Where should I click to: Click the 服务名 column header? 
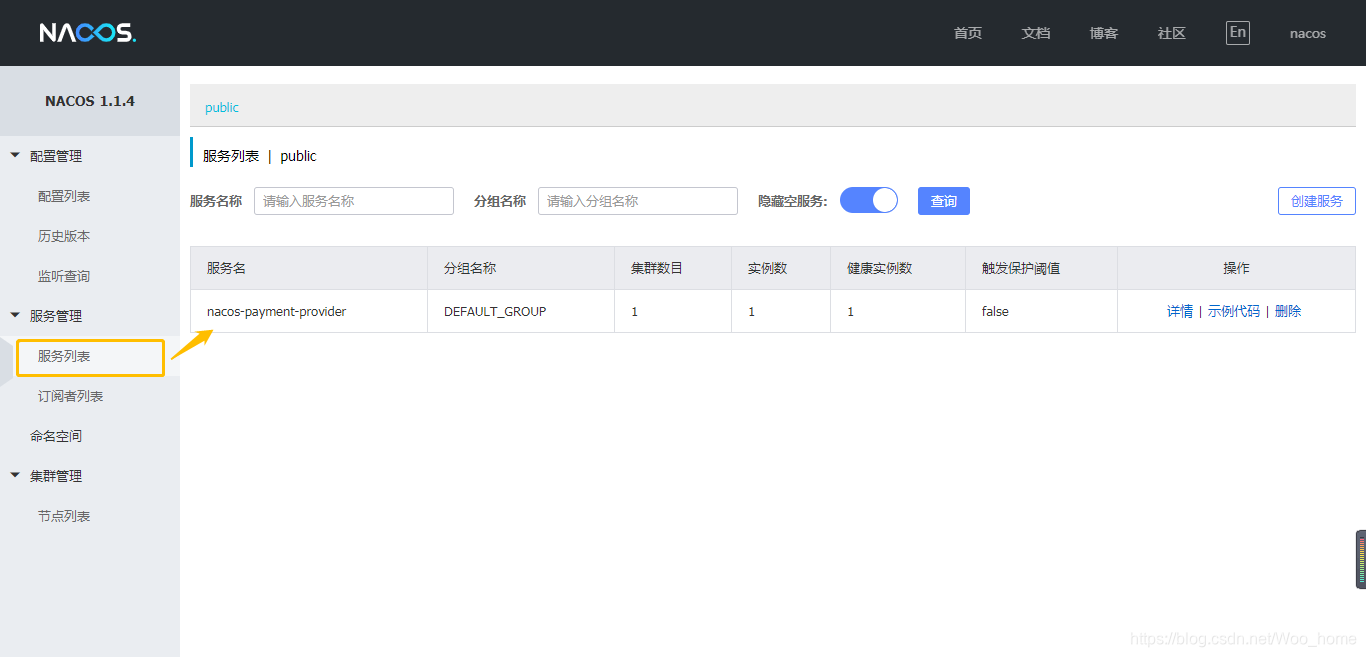click(309, 268)
